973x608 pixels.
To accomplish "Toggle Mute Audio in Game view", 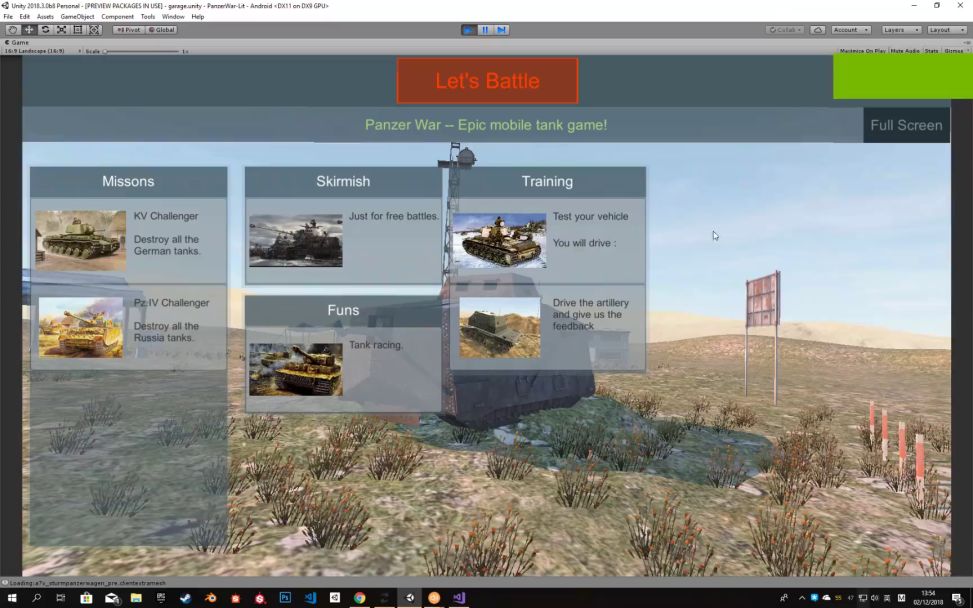I will click(904, 51).
